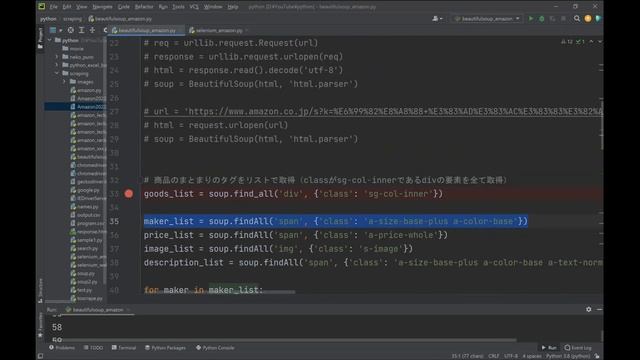Close the beautifulsoup_amazon run tab
The height and width of the screenshot is (360, 640).
(128, 310)
